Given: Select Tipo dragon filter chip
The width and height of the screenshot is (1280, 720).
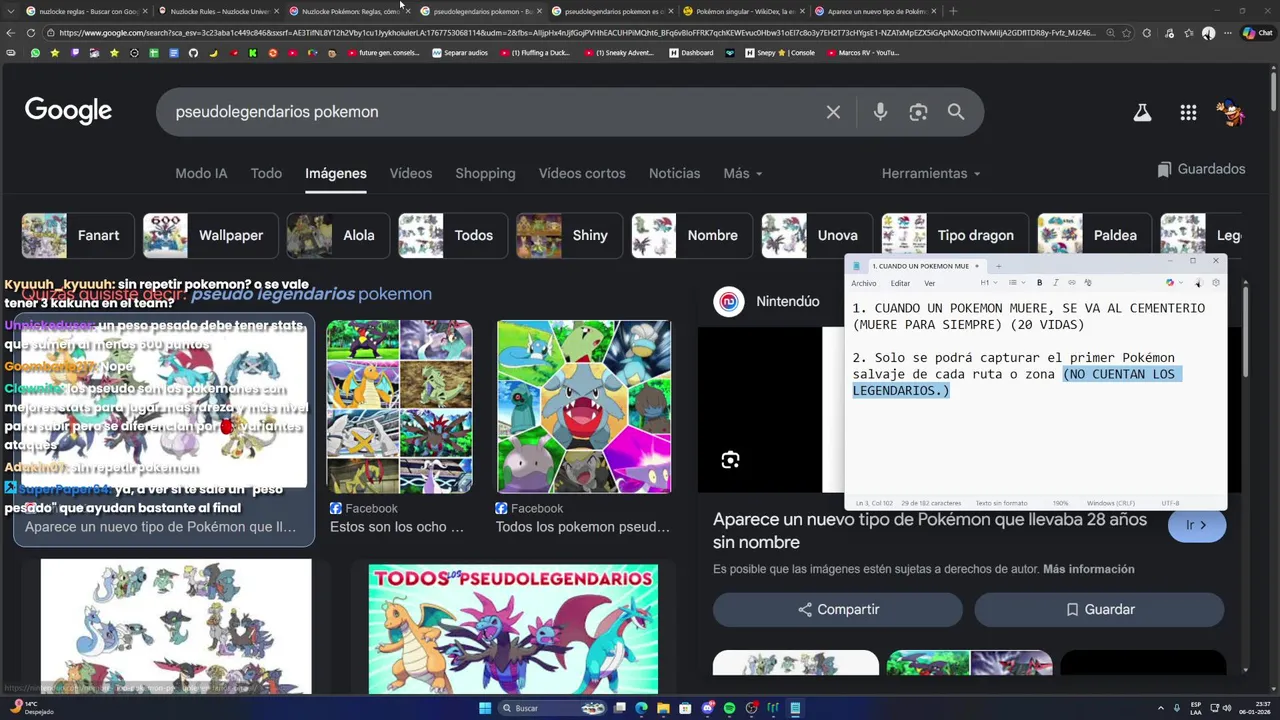Looking at the screenshot, I should (953, 235).
